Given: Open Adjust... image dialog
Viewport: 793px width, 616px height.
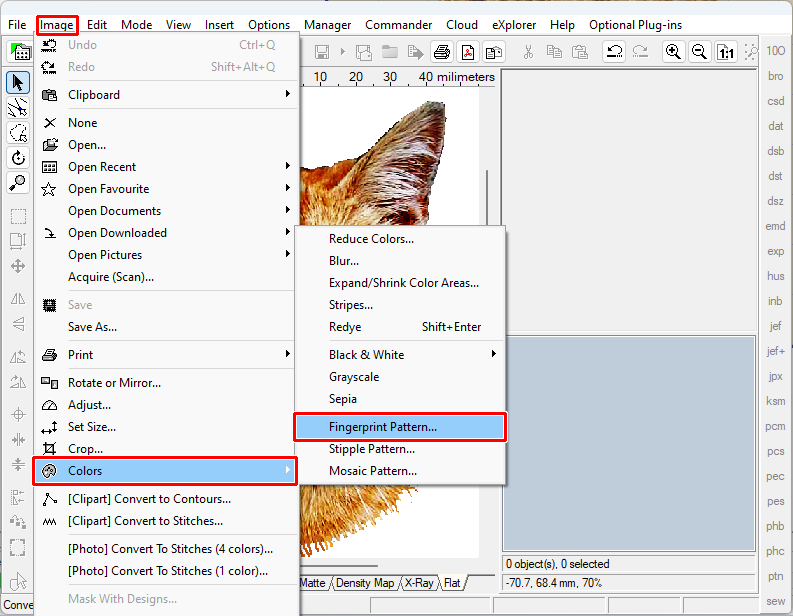Looking at the screenshot, I should [x=166, y=405].
